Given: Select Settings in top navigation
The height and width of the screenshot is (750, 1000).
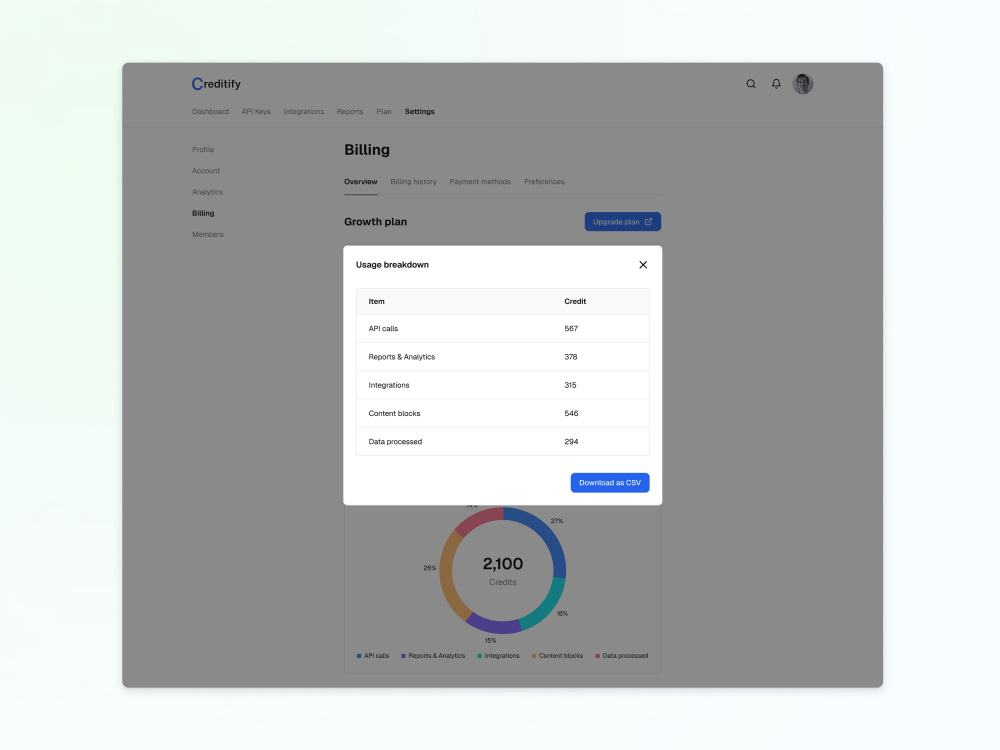Looking at the screenshot, I should coord(420,112).
